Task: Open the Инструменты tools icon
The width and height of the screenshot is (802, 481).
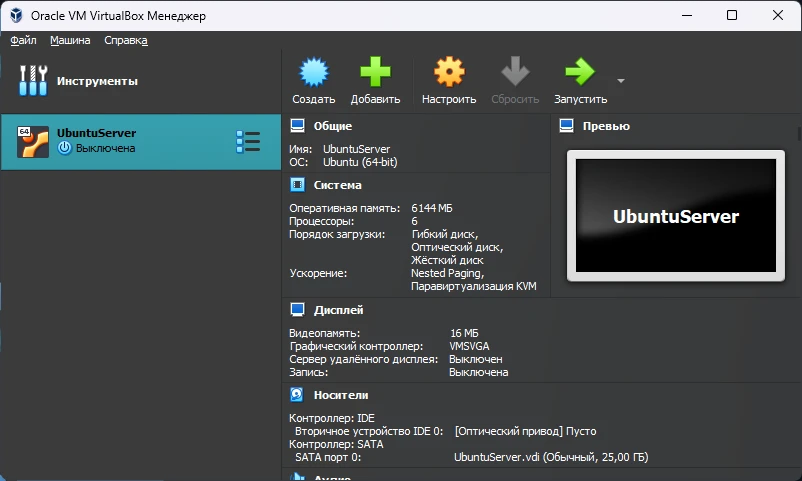Action: pyautogui.click(x=33, y=80)
